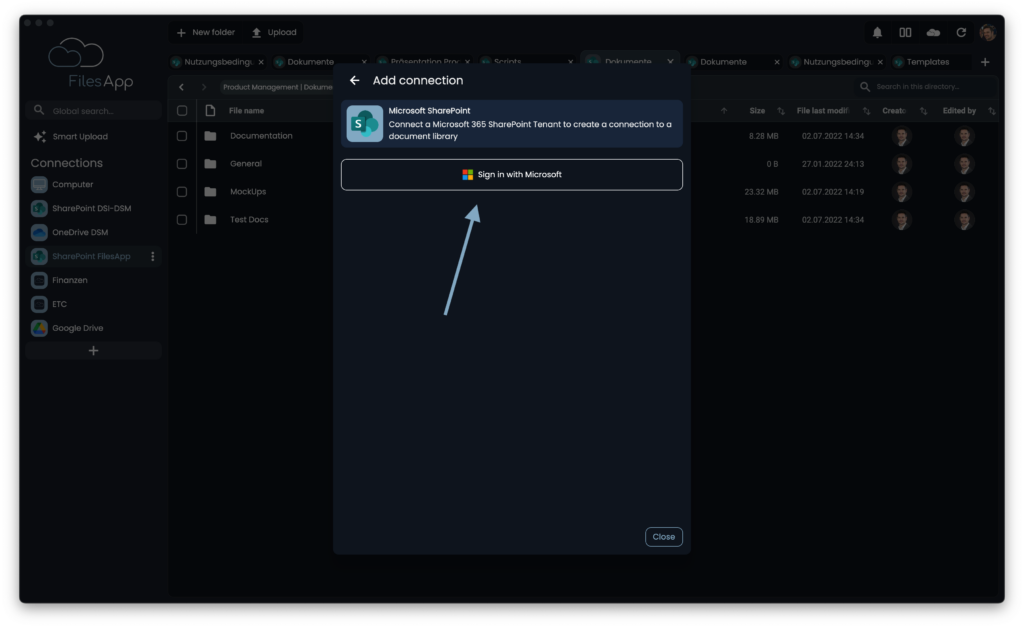The width and height of the screenshot is (1024, 627).
Task: Open the MockUps folder
Action: click(248, 192)
